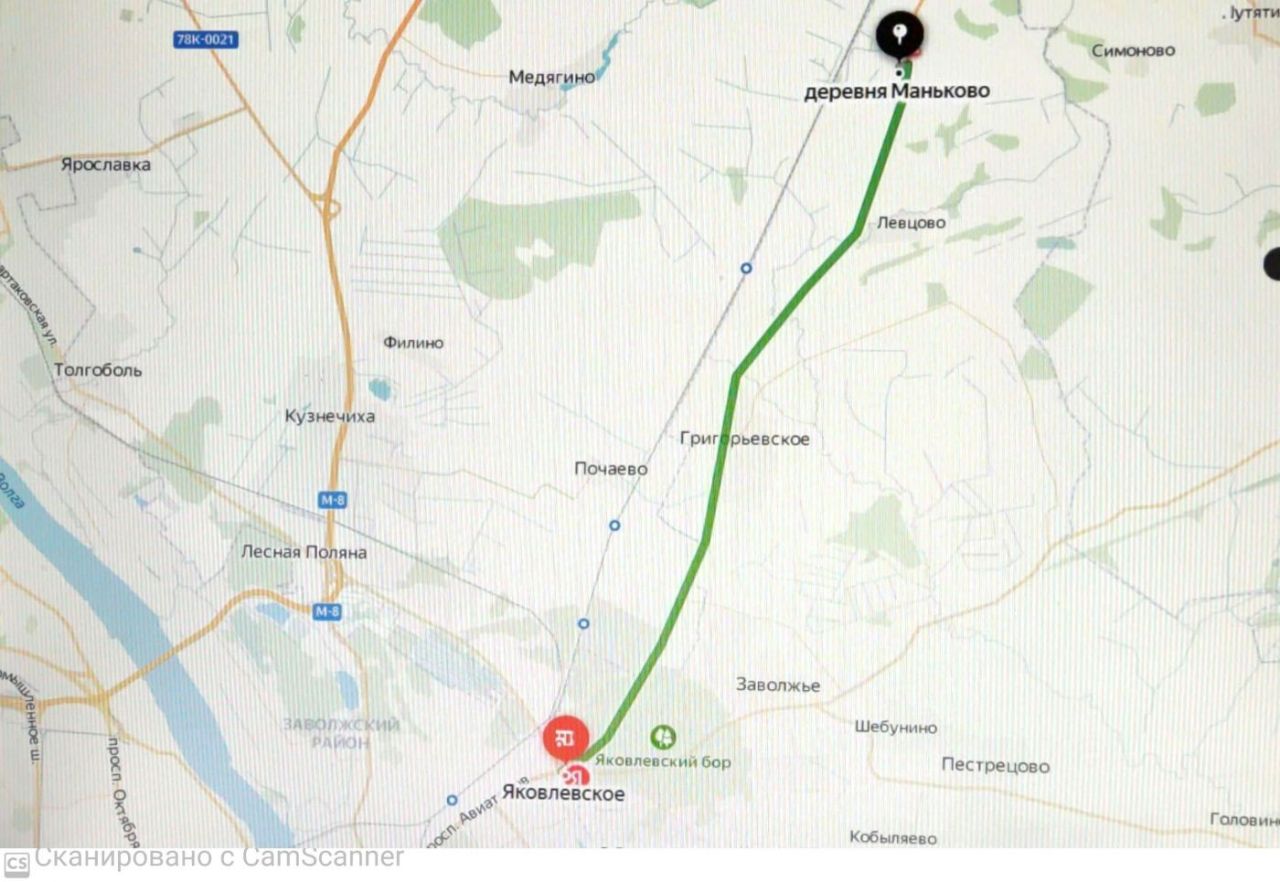This screenshot has width=1280, height=882.
Task: Click the black destination pin above Маньково
Action: pos(900,35)
